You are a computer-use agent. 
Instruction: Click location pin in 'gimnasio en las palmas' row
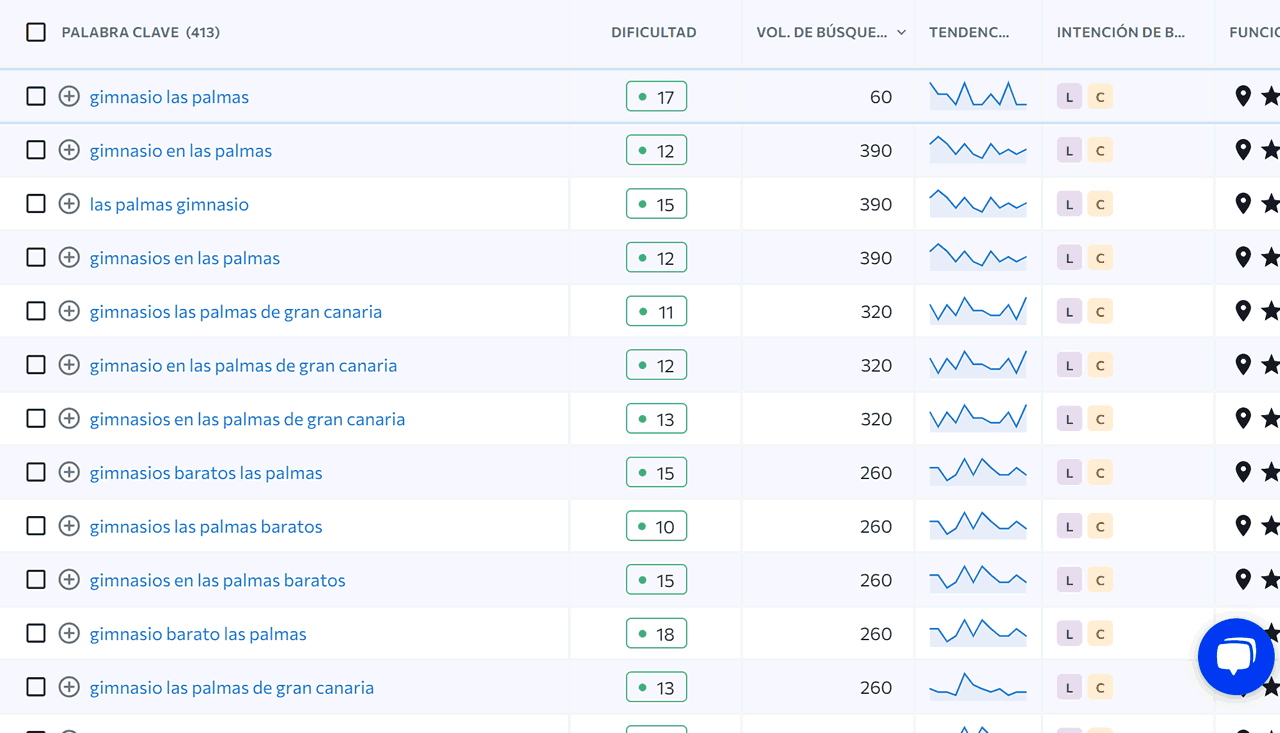click(1243, 150)
